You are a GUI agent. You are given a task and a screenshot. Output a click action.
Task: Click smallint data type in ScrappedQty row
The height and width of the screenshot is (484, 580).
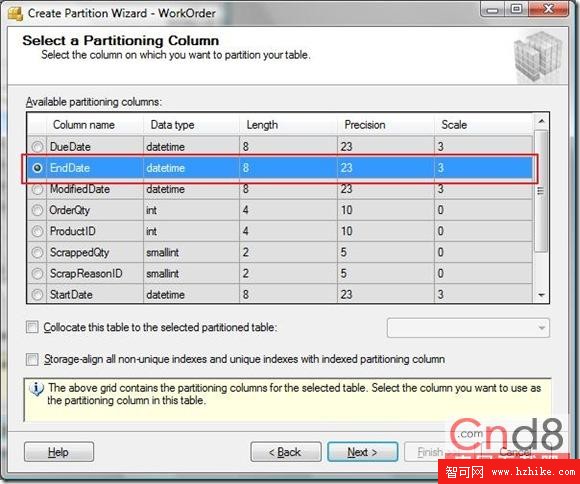191,252
